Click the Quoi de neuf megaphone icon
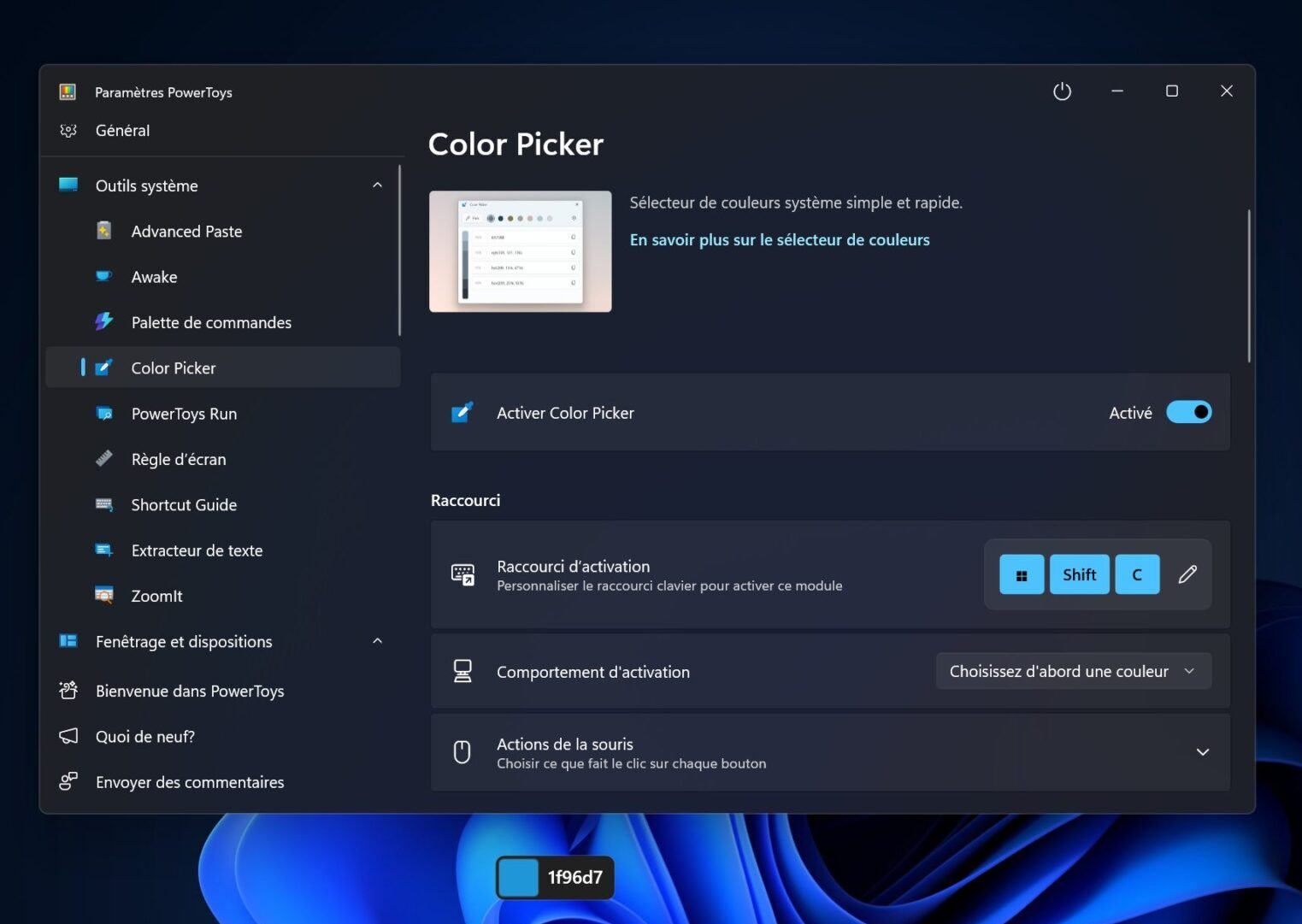Screen dimensions: 1302x924 pos(68,736)
